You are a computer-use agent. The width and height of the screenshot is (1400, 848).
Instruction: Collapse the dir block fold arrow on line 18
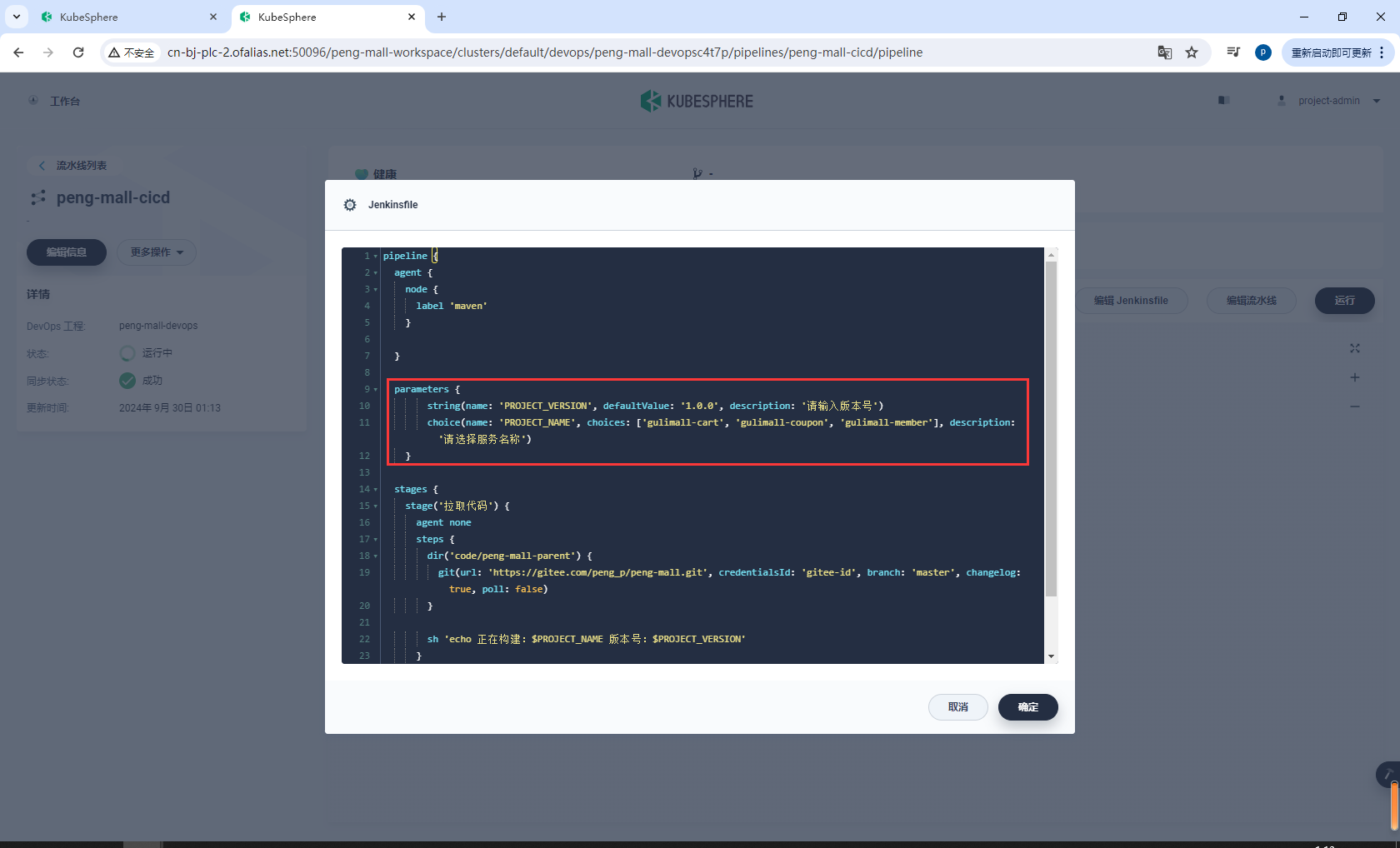(x=376, y=556)
